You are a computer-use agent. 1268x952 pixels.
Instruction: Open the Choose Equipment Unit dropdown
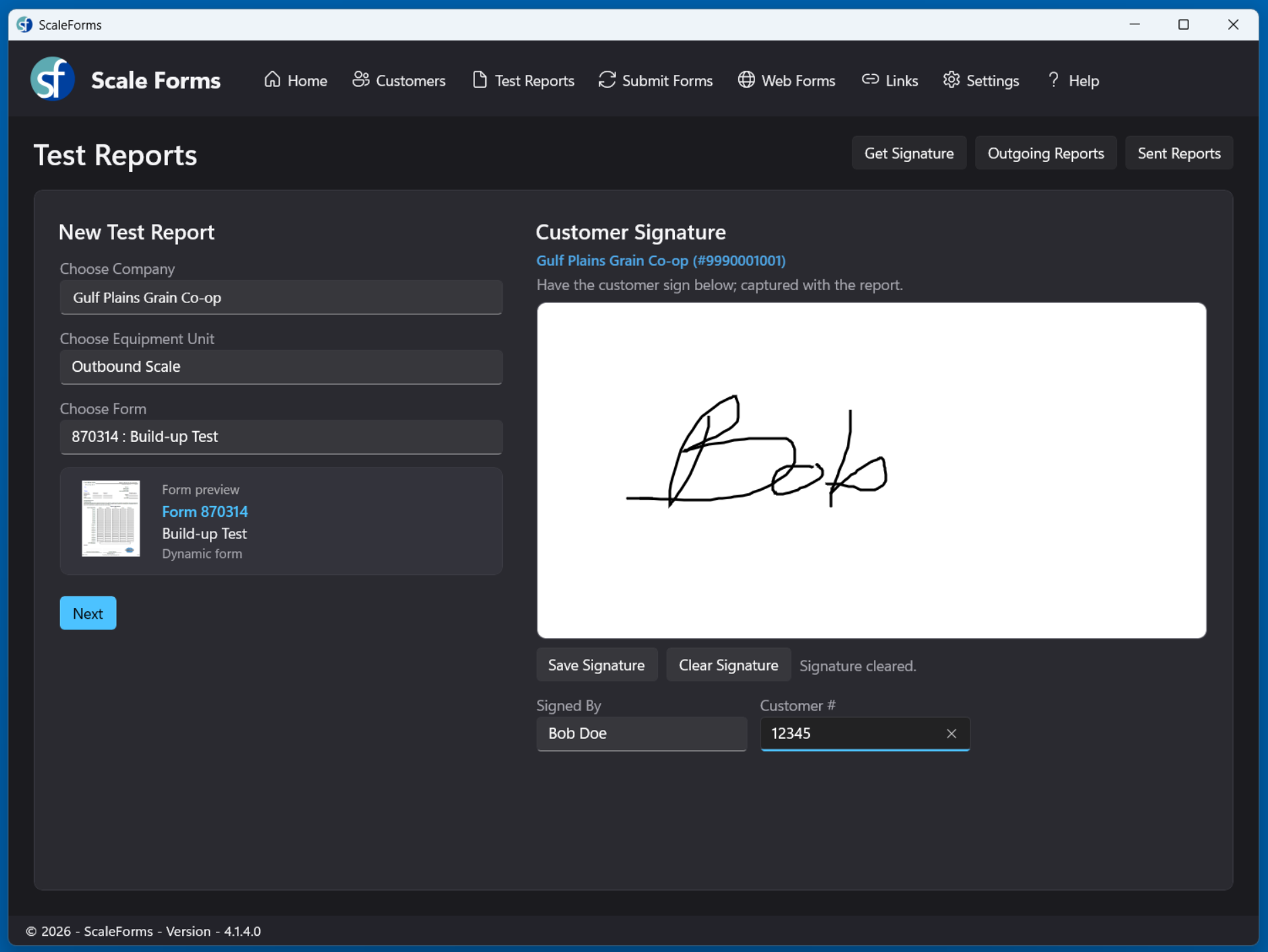coord(281,367)
